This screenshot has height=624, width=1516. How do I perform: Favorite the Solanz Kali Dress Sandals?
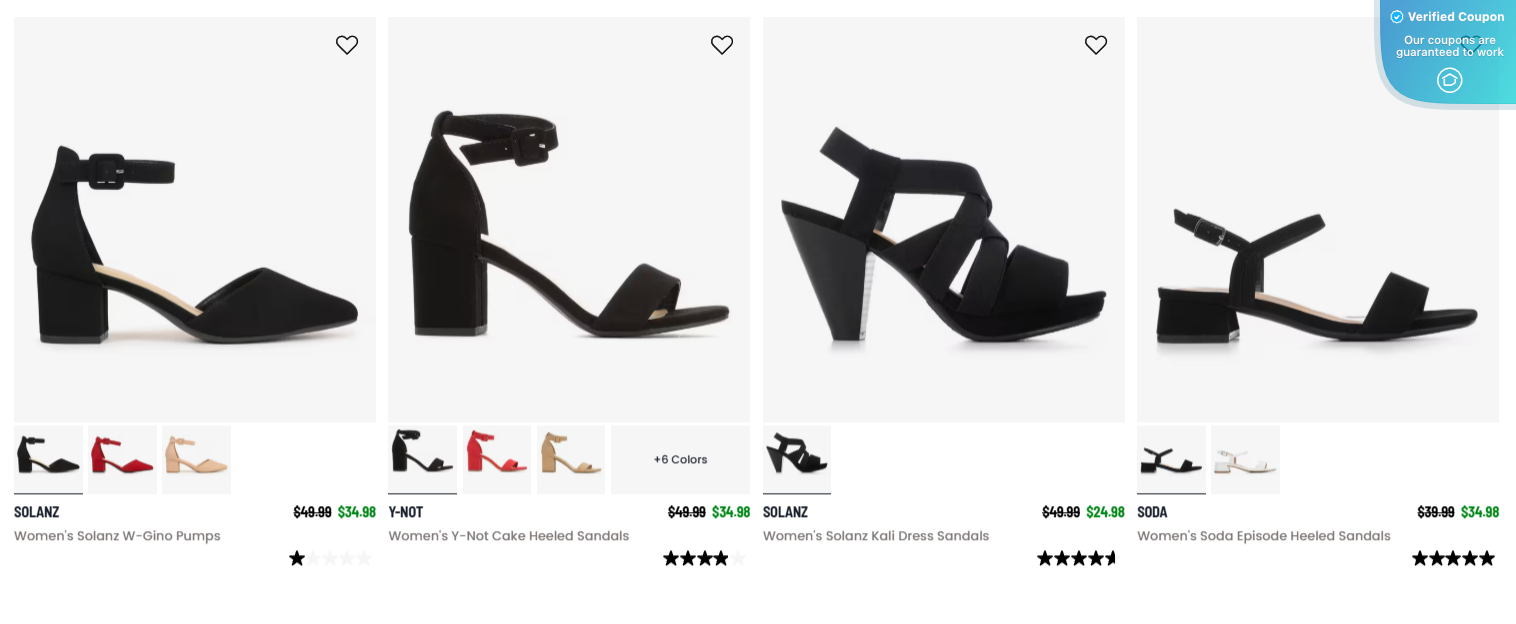coord(1096,45)
